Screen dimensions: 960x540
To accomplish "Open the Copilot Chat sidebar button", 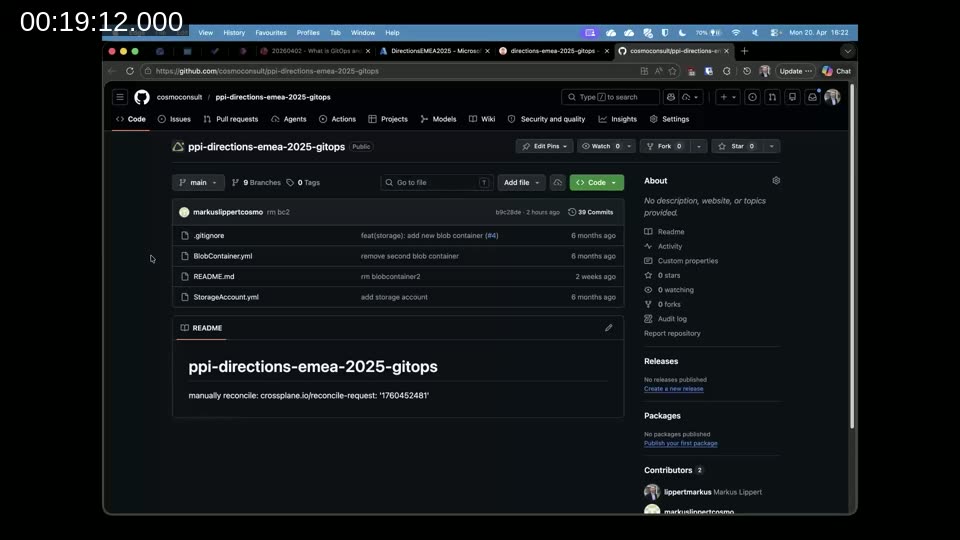I will [836, 71].
